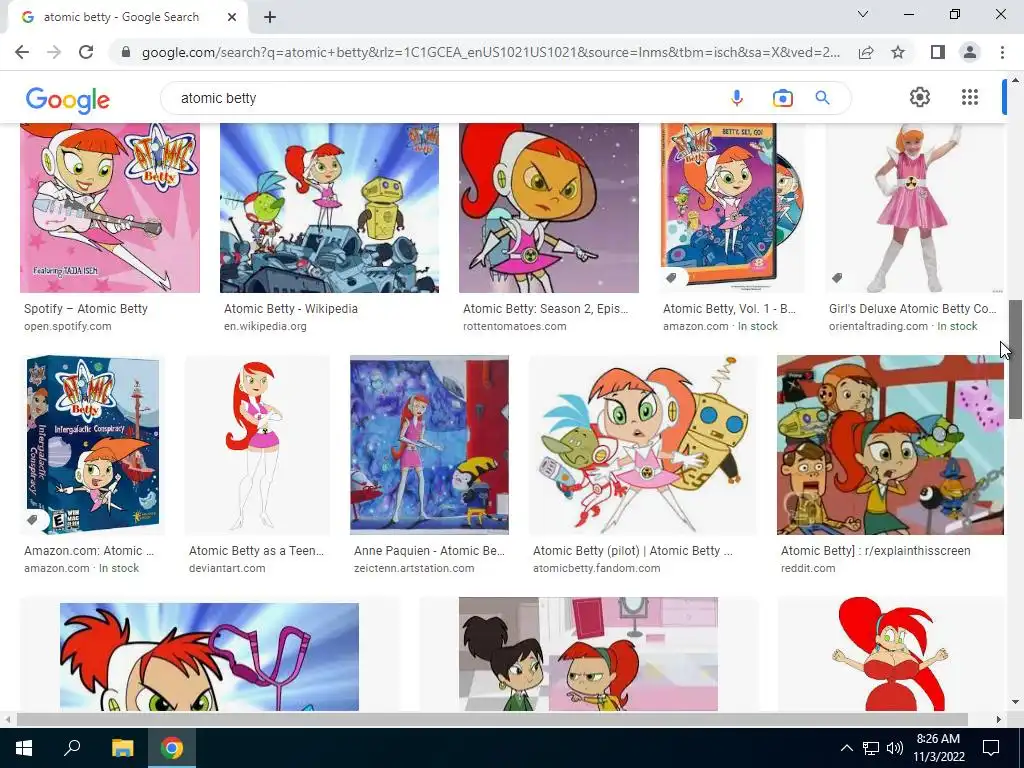Viewport: 1024px width, 768px height.
Task: Open the notifications action center
Action: 991,748
